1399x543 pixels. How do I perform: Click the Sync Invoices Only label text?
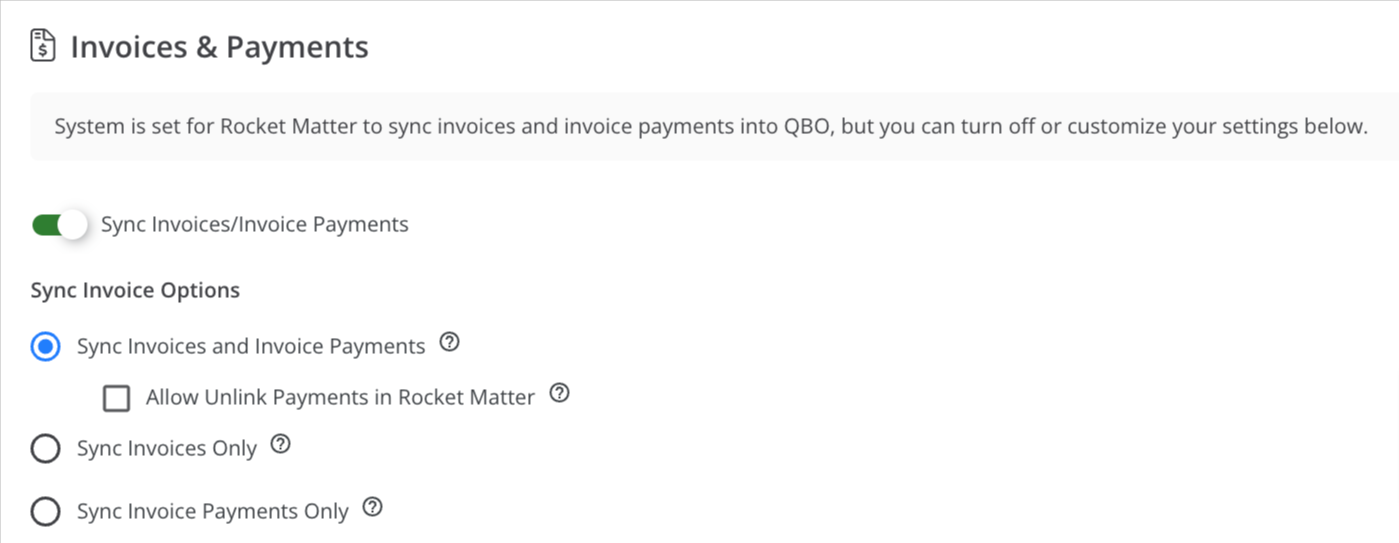pyautogui.click(x=167, y=449)
